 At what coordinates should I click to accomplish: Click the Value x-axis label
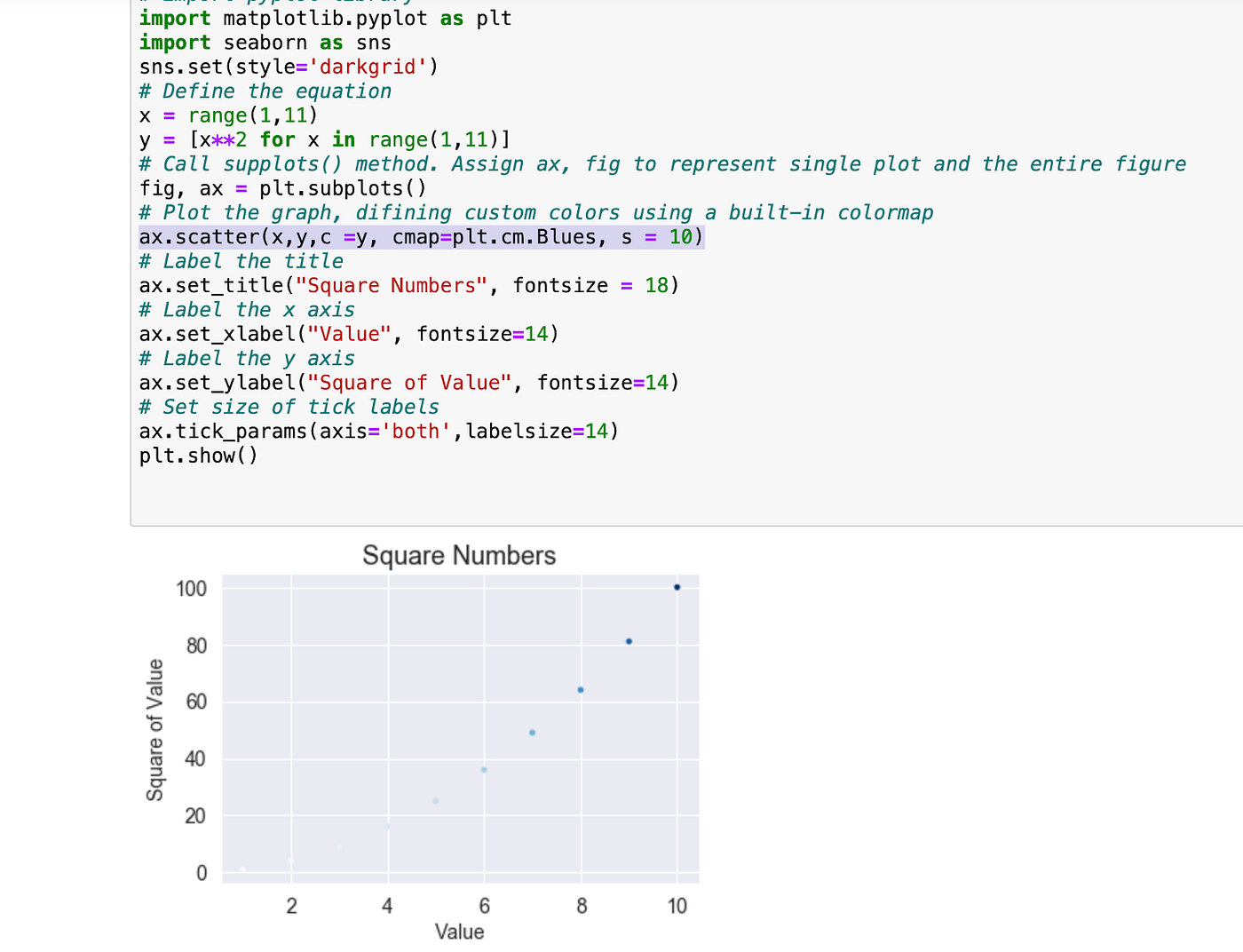point(459,932)
